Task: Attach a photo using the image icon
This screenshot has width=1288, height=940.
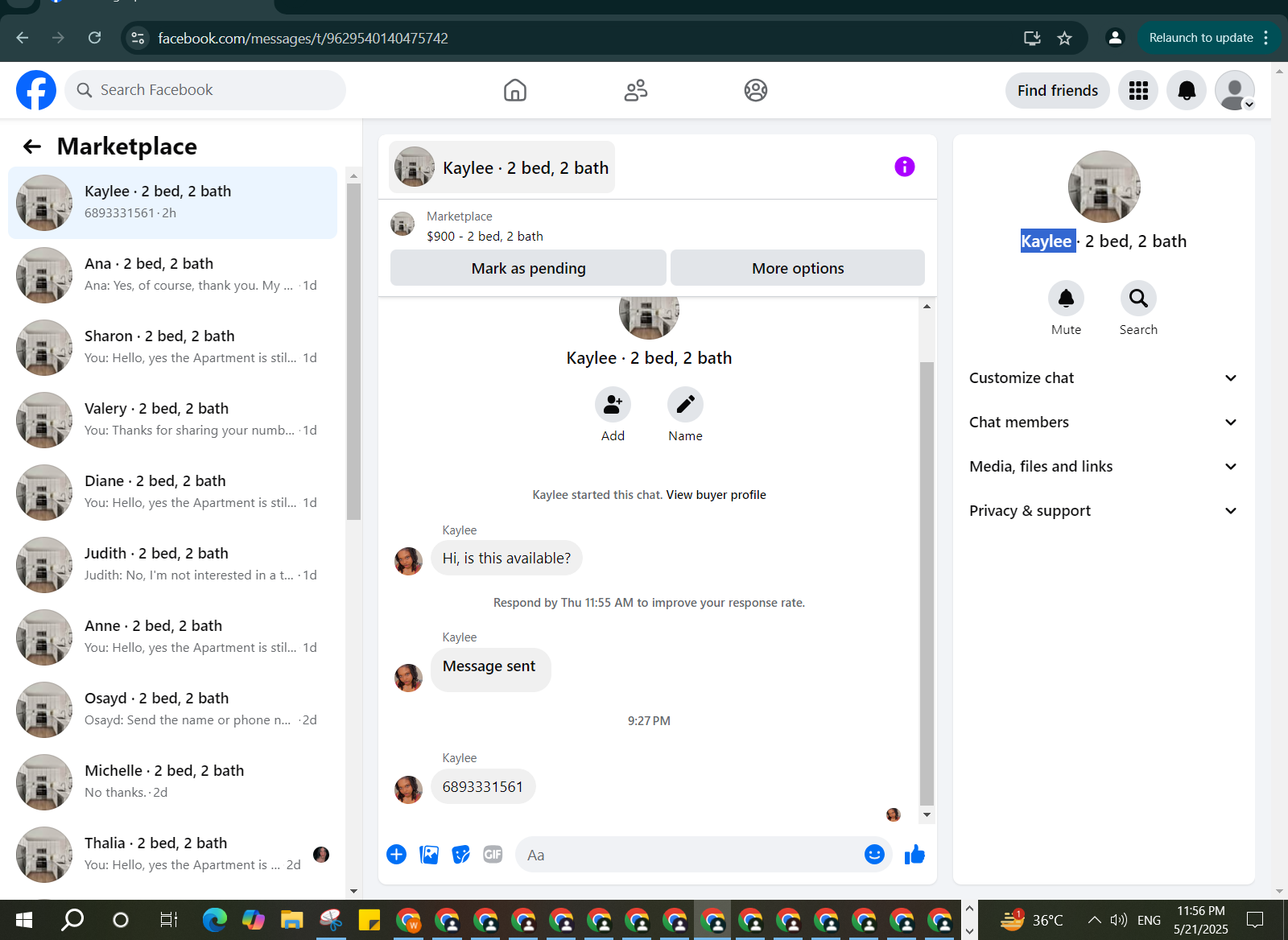Action: point(429,855)
